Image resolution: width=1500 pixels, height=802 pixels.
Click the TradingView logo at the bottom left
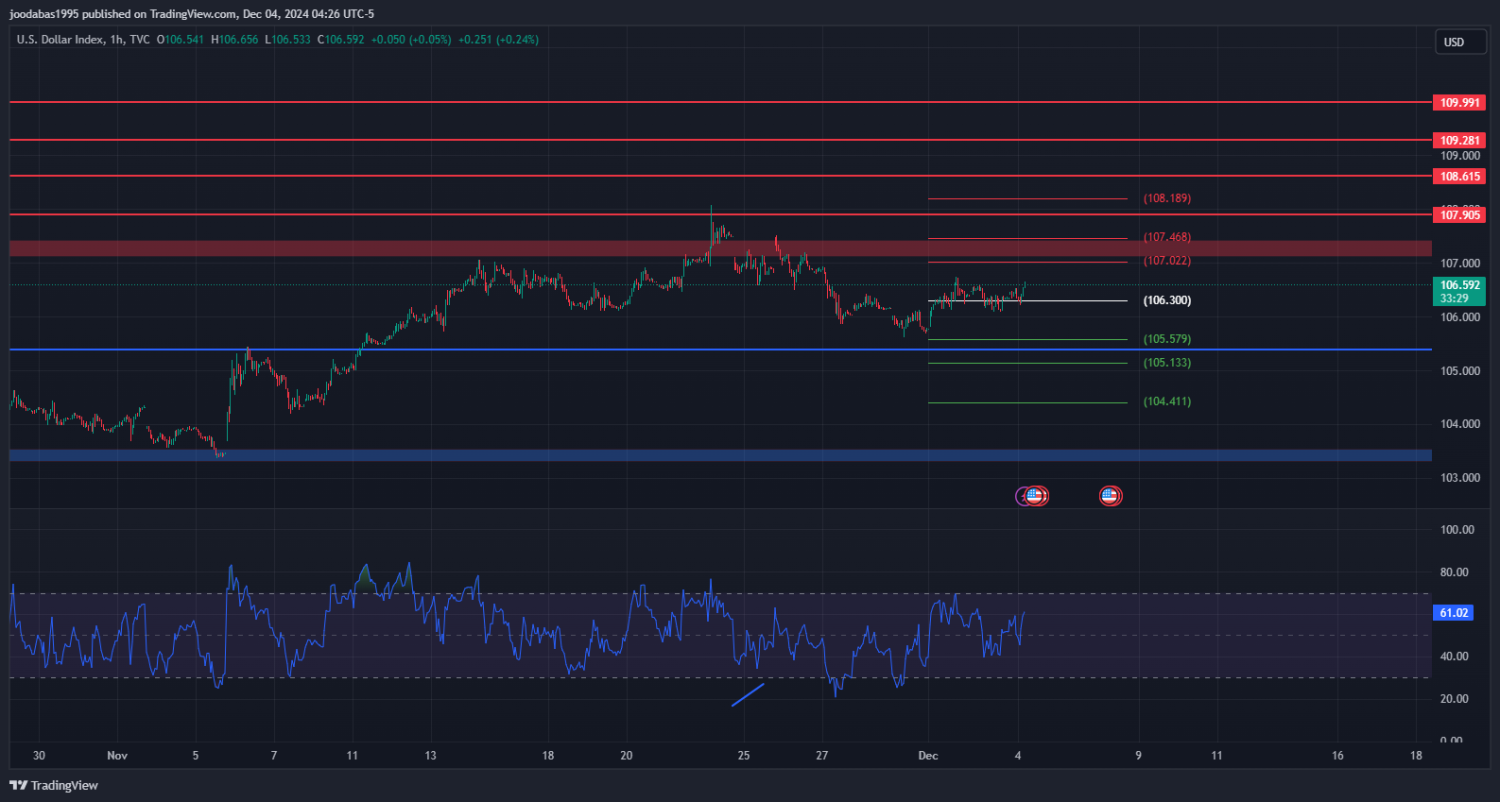(x=54, y=785)
